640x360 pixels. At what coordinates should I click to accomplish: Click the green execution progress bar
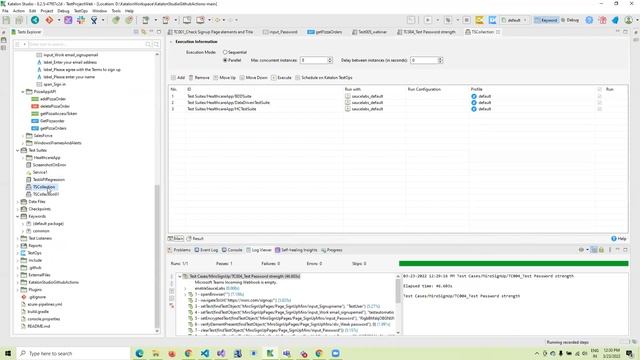[513, 264]
